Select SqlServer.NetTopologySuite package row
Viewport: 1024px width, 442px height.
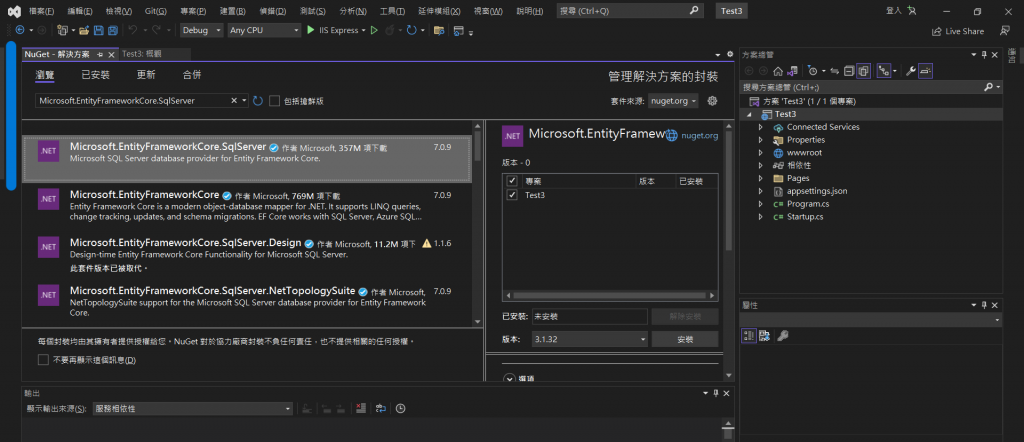(247, 301)
